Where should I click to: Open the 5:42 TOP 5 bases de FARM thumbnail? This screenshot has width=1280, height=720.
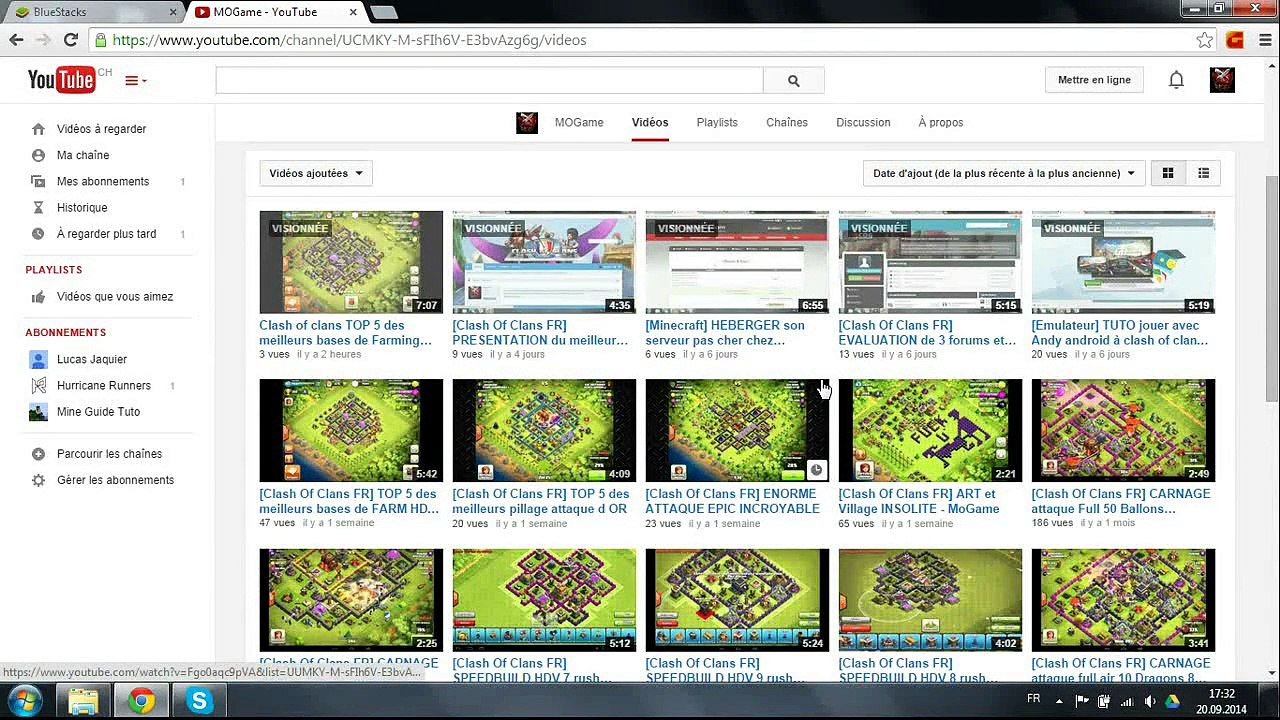[x=351, y=430]
